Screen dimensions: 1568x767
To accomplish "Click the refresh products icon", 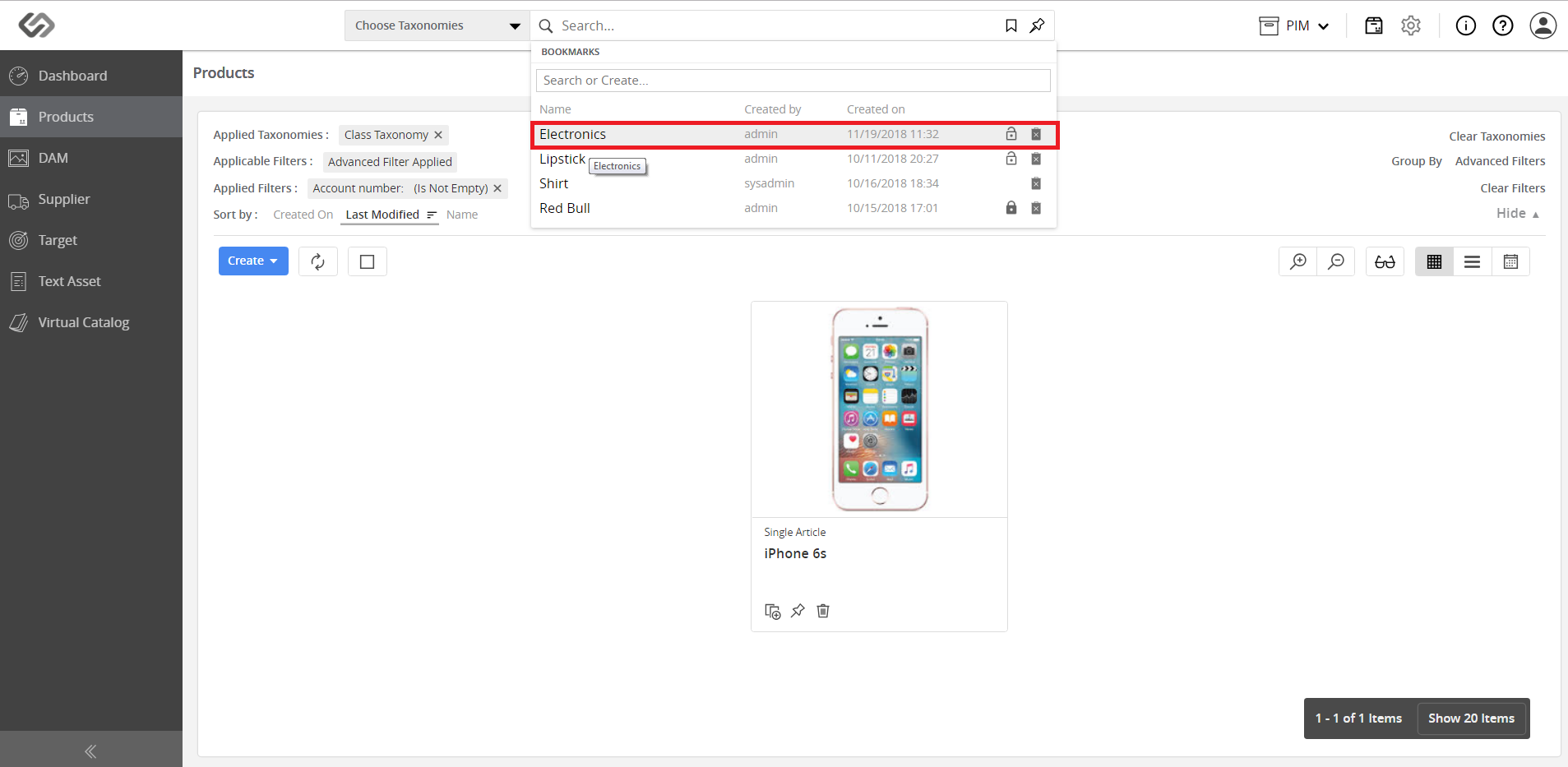I will pos(318,261).
